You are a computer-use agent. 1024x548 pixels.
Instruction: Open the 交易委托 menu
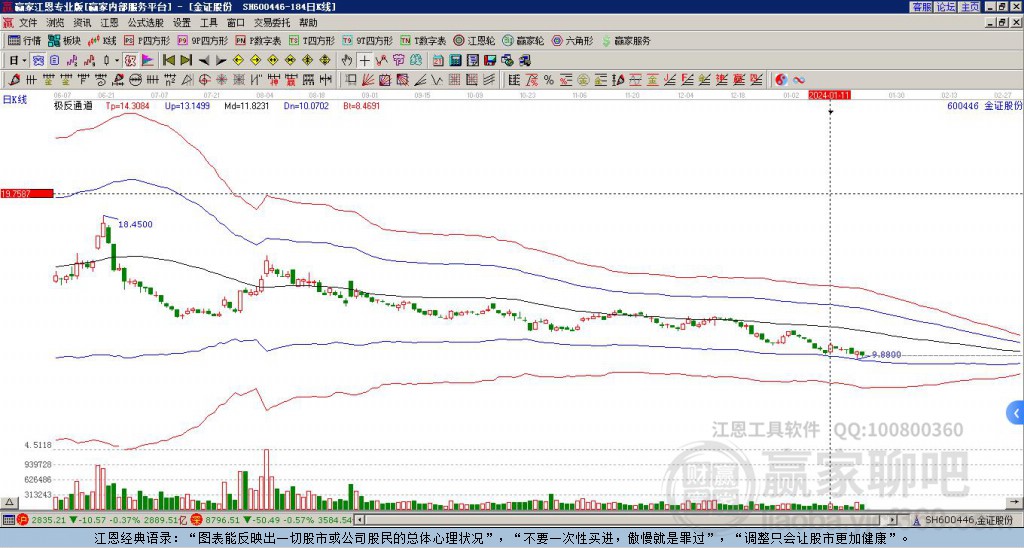272,23
